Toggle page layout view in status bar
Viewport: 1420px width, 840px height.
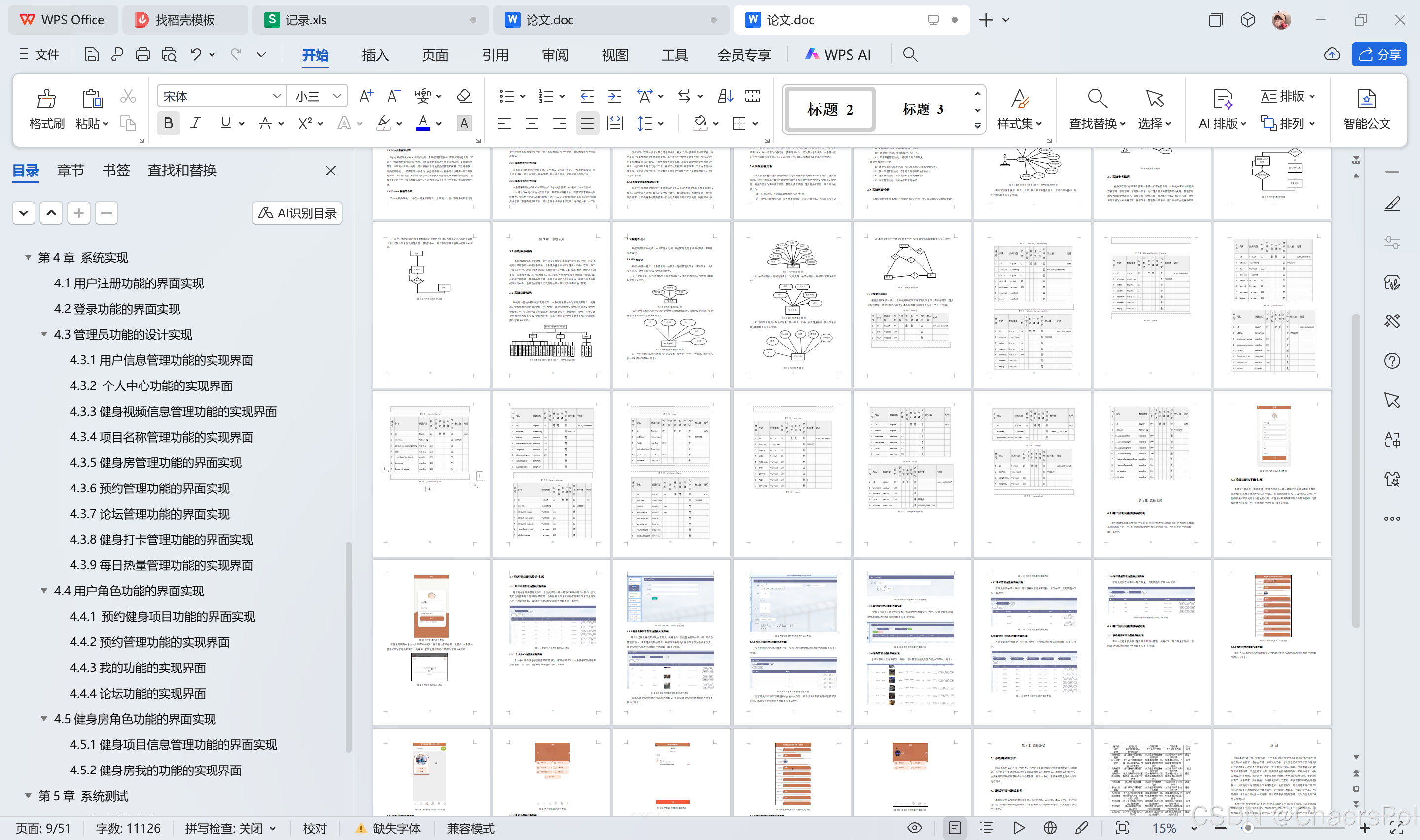coord(955,828)
